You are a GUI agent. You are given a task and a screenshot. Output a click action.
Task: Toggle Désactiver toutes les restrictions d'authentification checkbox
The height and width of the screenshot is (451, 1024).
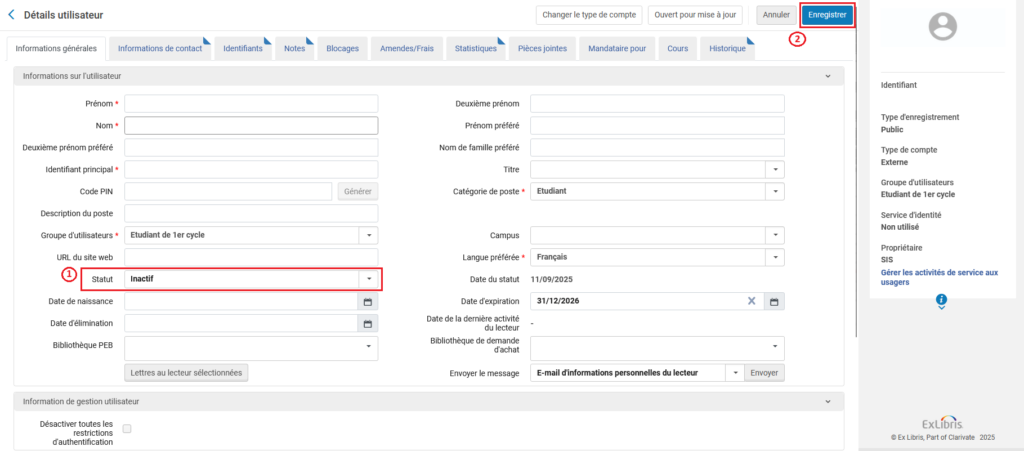(x=127, y=428)
